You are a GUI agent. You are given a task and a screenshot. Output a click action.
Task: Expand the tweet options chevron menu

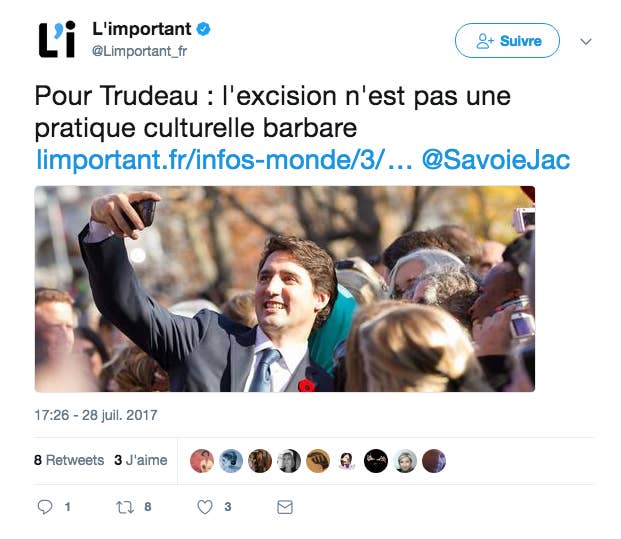586,41
